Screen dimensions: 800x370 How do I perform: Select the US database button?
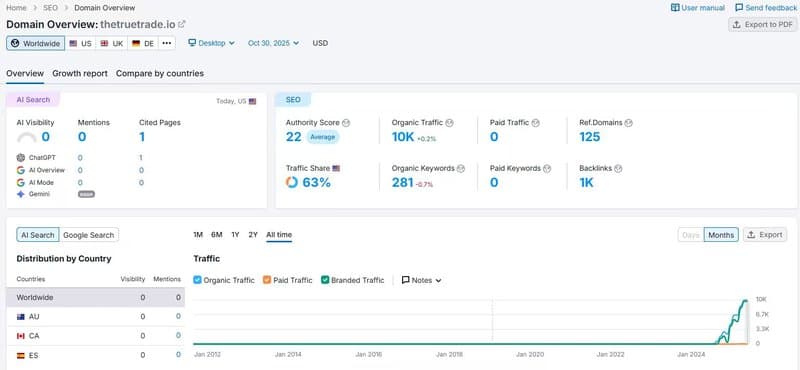[x=81, y=43]
